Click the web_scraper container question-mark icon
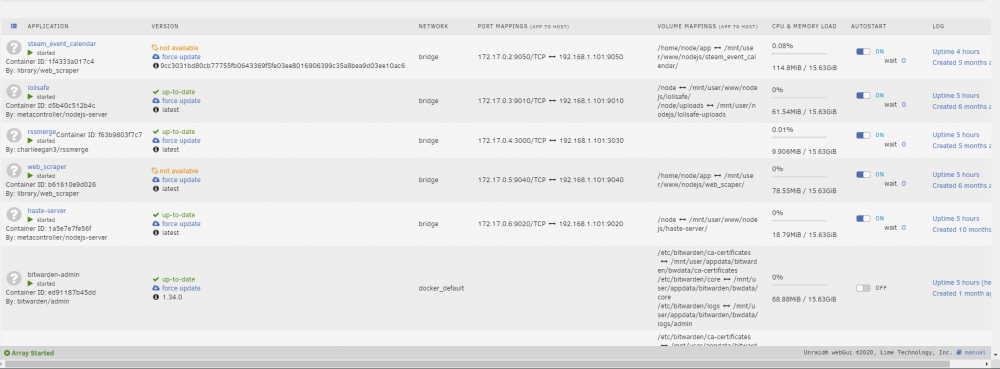Viewport: 1000px width, 369px height. pyautogui.click(x=14, y=171)
